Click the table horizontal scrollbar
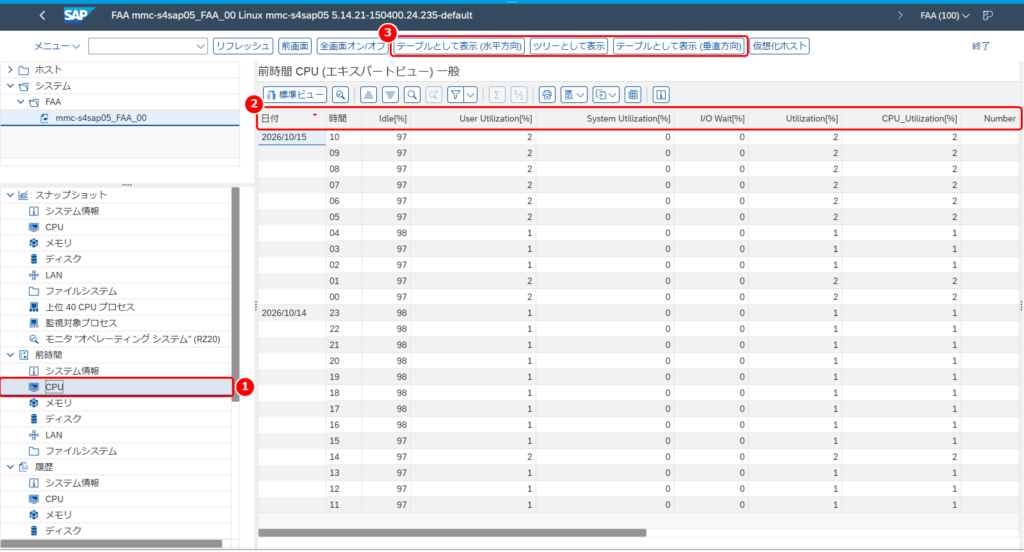This screenshot has width=1024, height=552. 452,533
